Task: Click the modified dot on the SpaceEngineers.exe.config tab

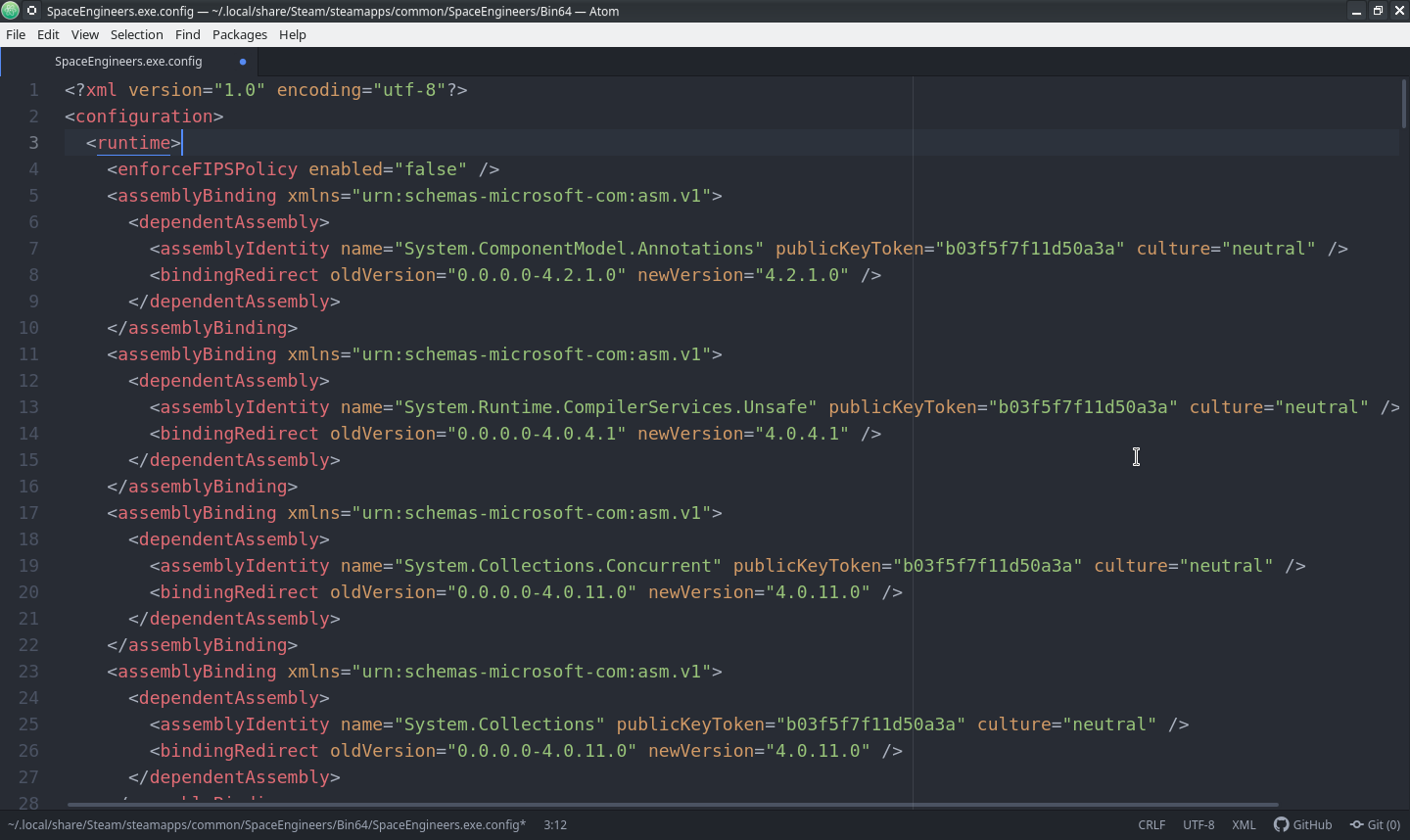Action: (x=243, y=62)
